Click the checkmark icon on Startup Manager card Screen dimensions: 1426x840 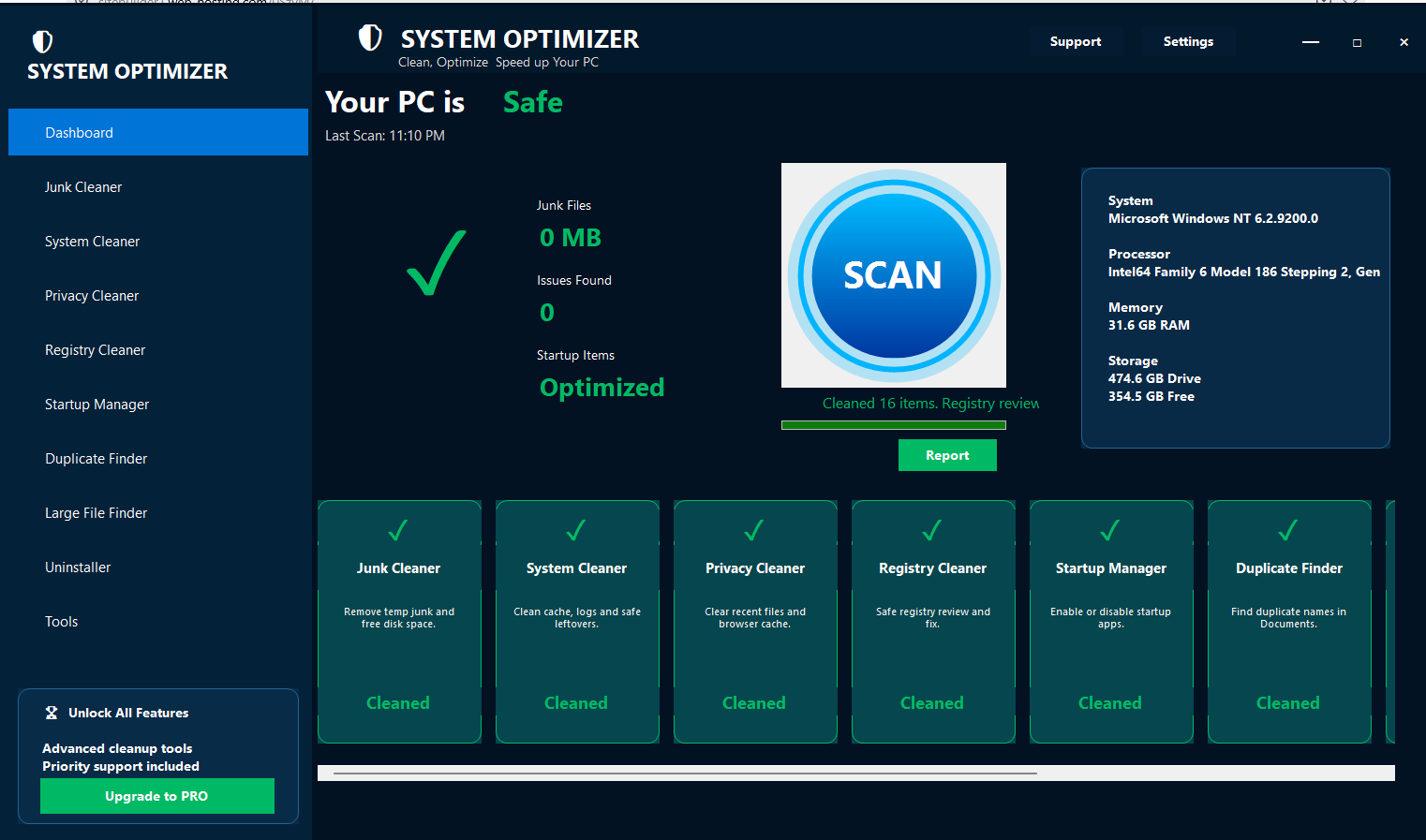tap(1110, 530)
